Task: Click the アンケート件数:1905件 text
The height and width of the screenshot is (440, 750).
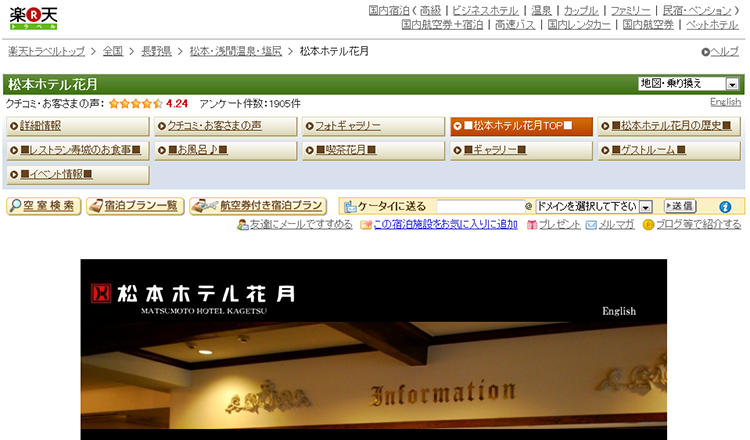Action: tap(250, 103)
